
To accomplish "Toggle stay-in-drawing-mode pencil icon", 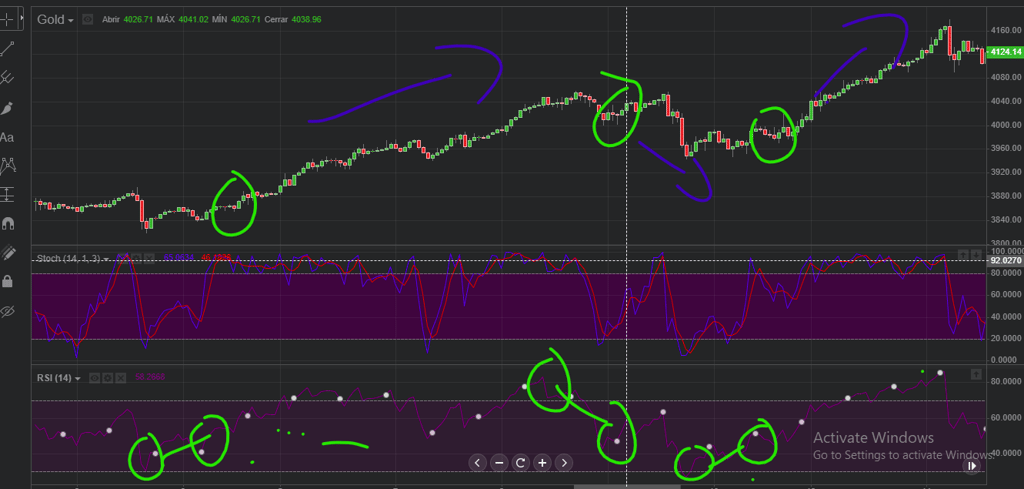I will pyautogui.click(x=7, y=253).
